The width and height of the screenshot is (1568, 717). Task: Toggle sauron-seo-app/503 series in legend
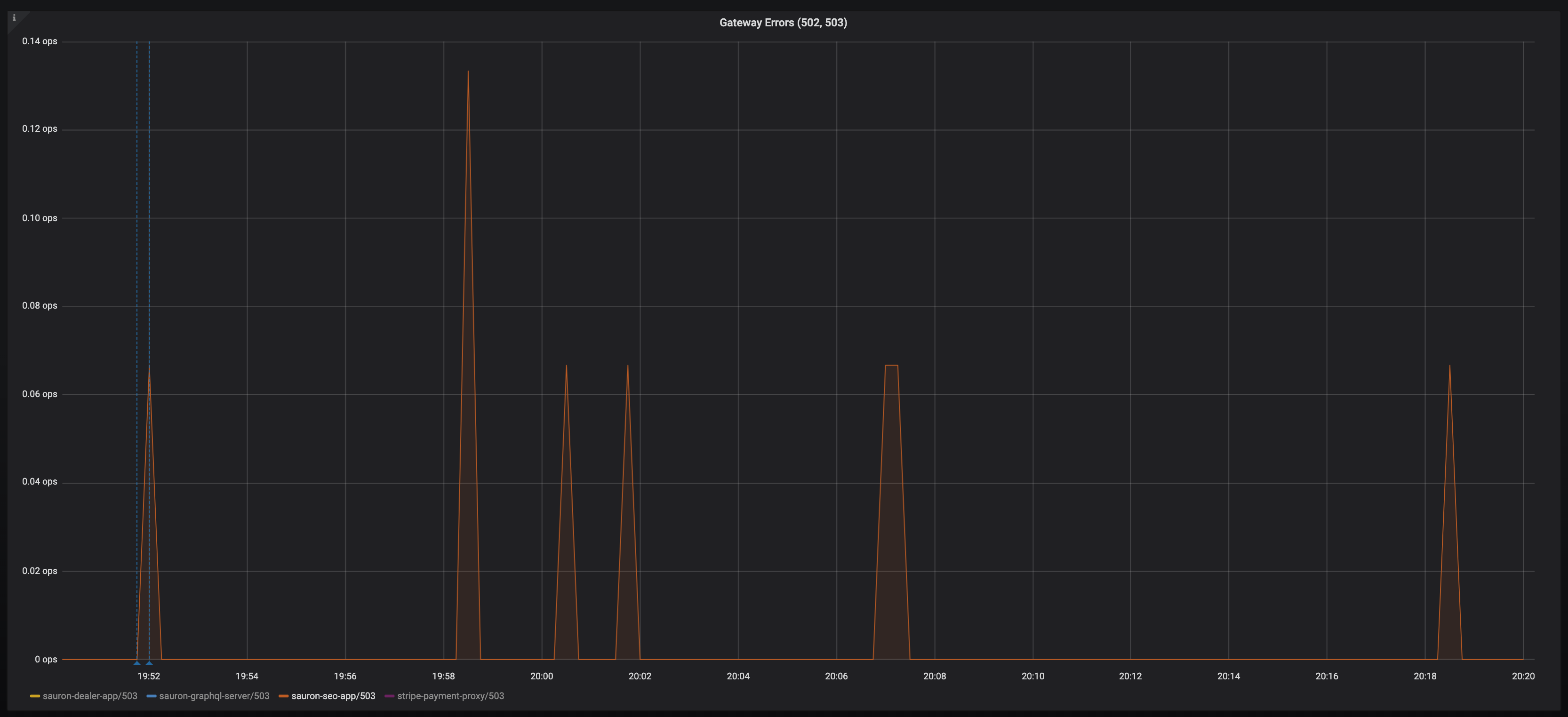[333, 696]
